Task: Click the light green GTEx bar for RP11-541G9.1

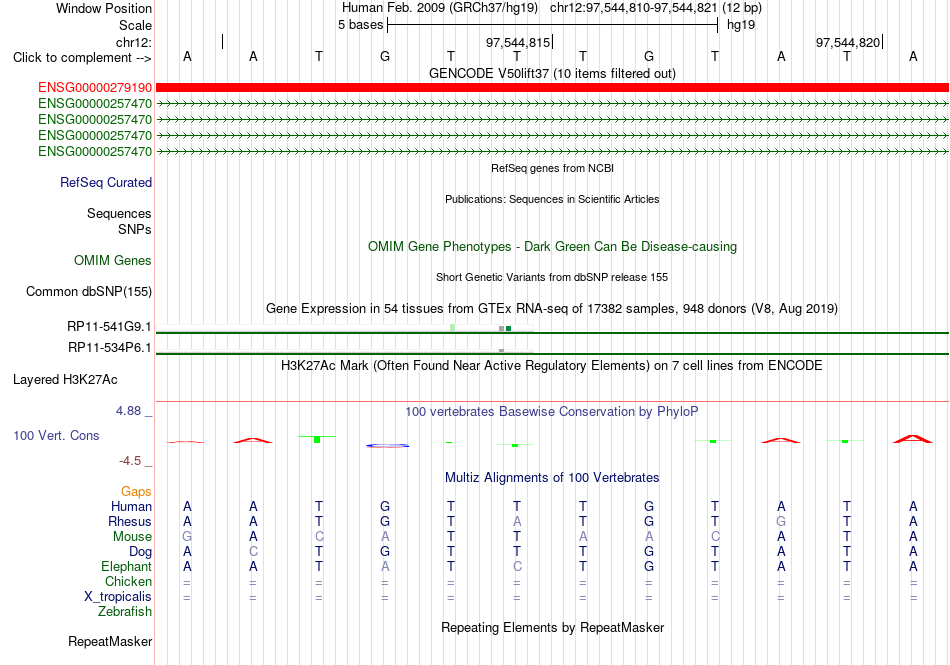Action: click(453, 328)
